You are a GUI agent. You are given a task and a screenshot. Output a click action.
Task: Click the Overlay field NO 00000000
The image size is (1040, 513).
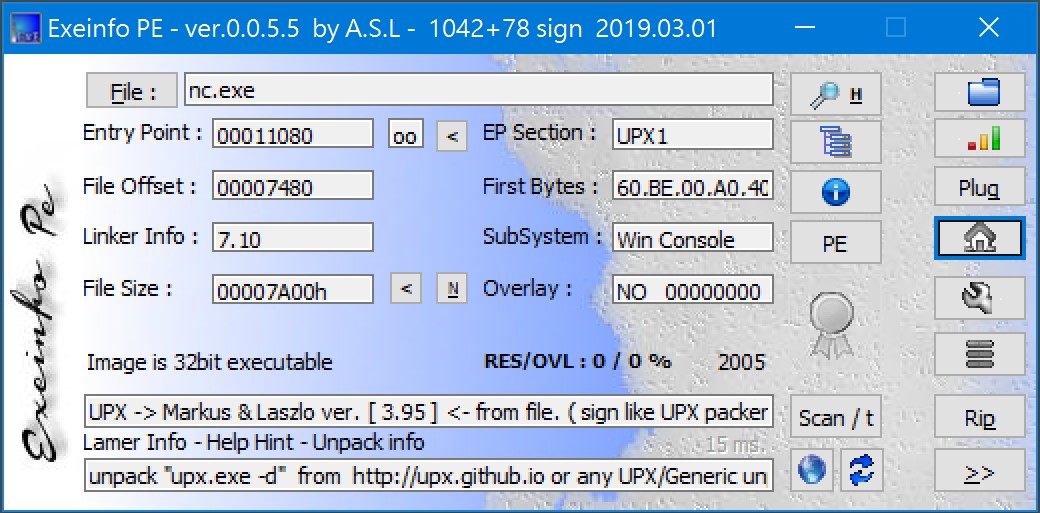coord(692,289)
